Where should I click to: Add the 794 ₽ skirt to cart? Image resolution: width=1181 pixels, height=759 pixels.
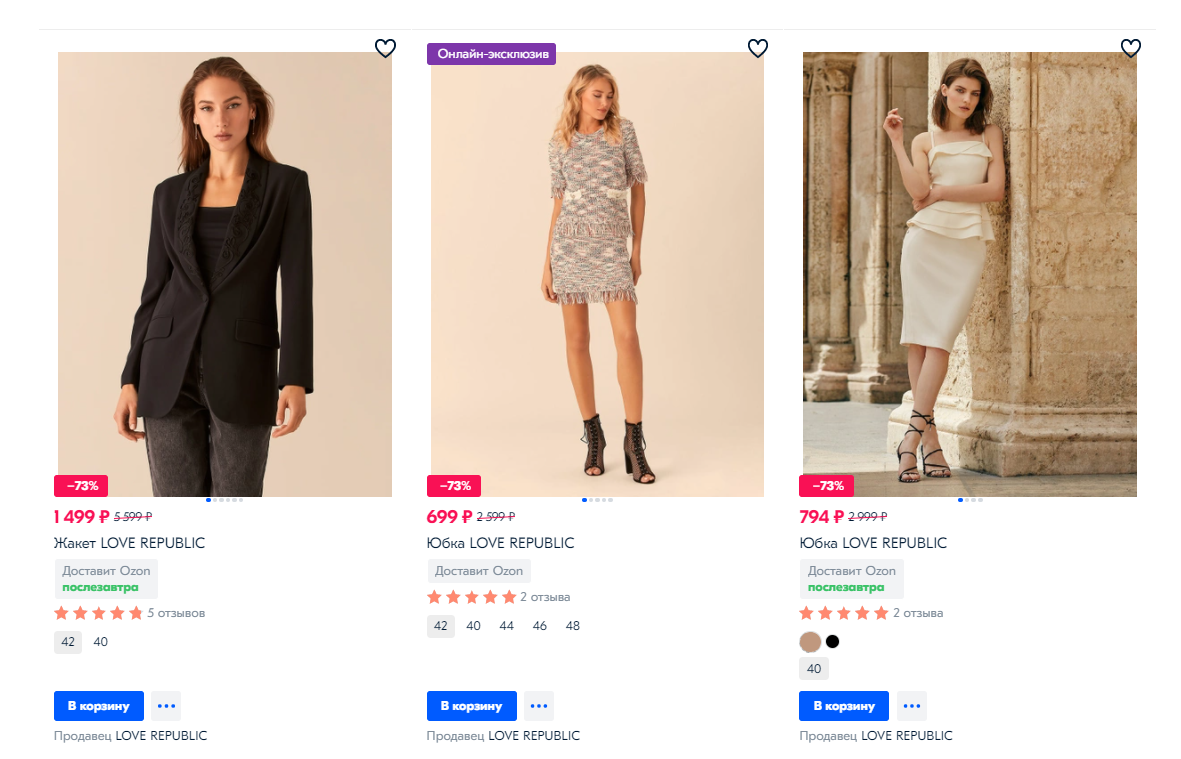click(844, 706)
